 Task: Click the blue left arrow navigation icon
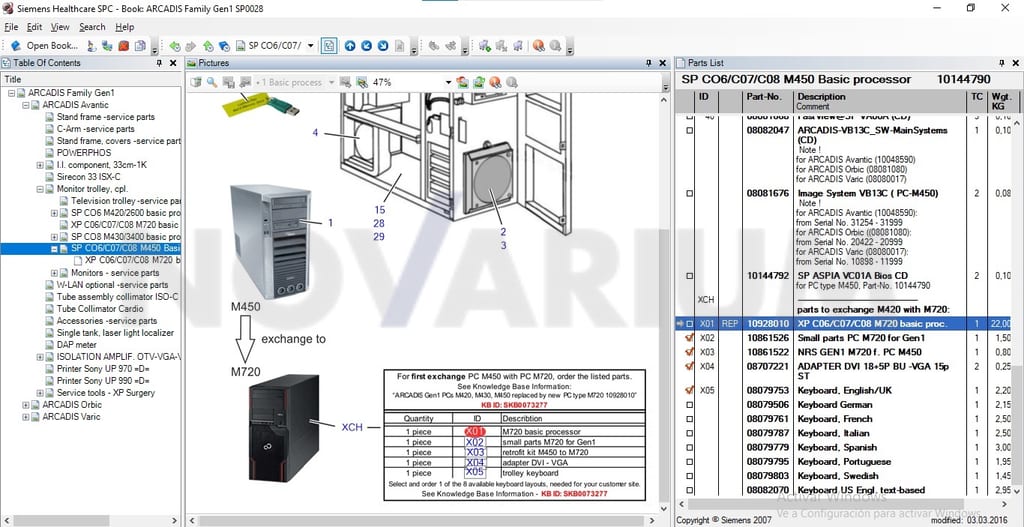(x=366, y=46)
